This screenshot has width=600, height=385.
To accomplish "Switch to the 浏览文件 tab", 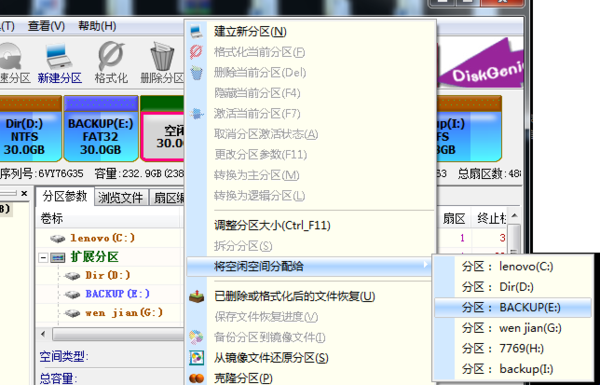I will [121, 197].
